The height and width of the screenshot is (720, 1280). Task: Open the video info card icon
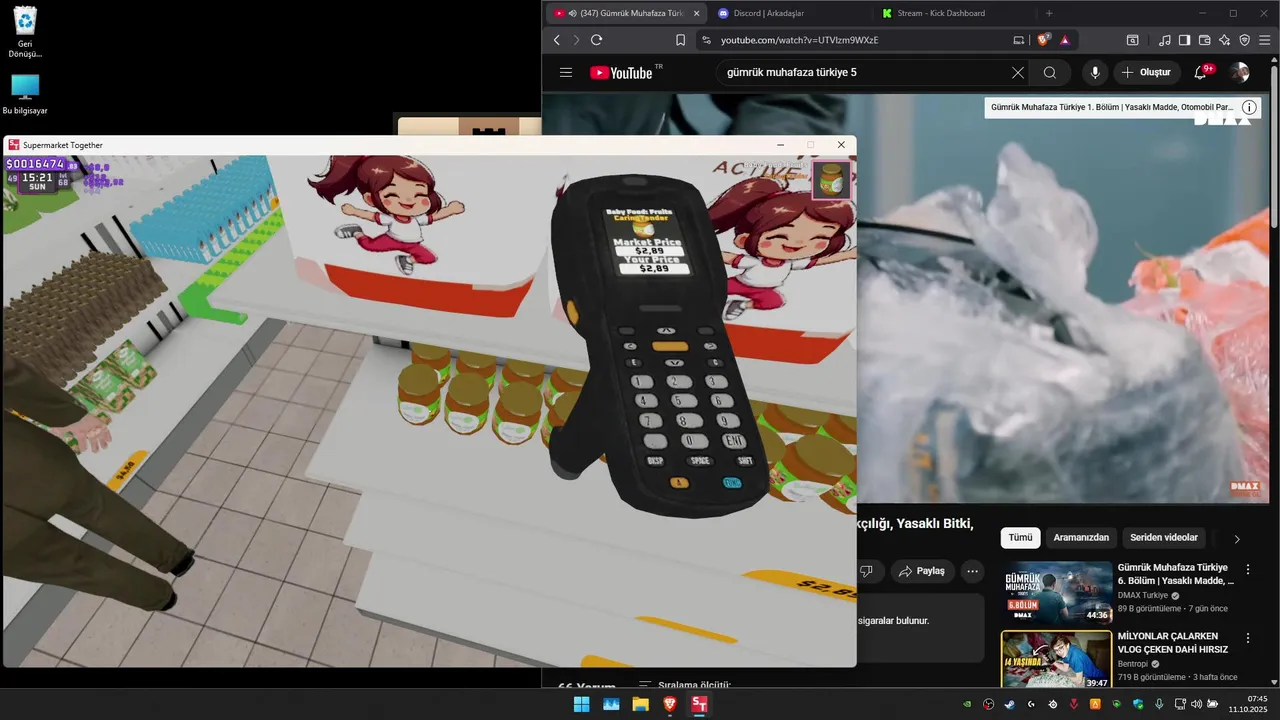[1249, 107]
